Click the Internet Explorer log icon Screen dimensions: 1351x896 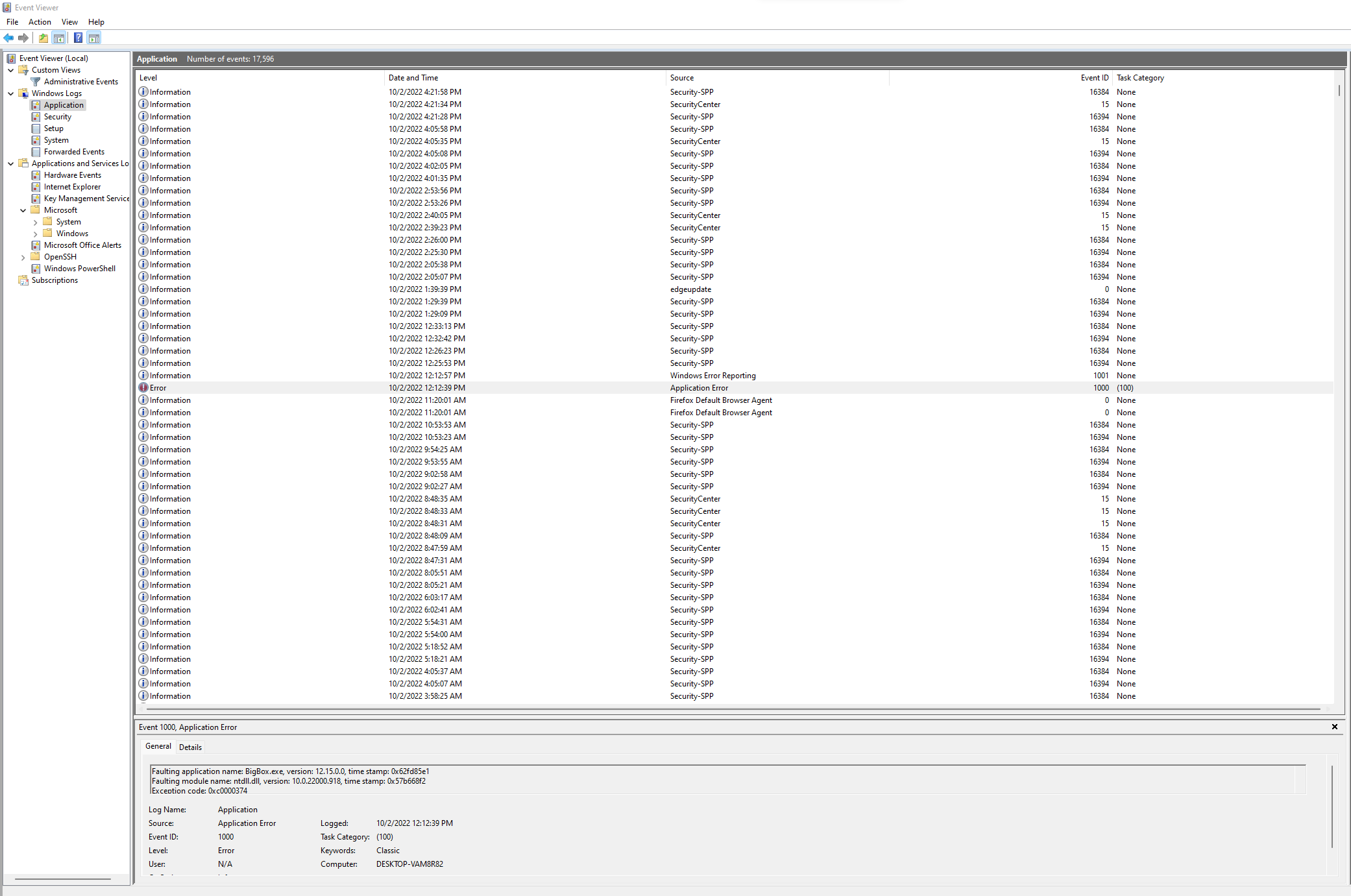point(36,187)
